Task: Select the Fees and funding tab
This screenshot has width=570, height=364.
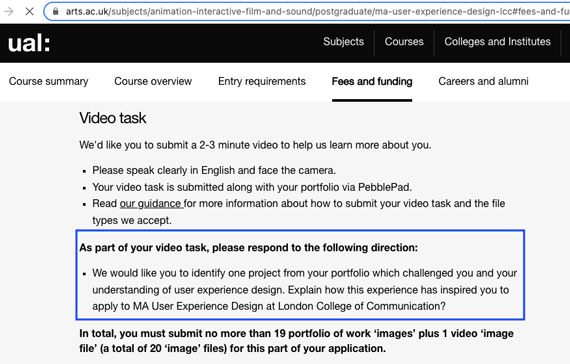Action: 372,81
